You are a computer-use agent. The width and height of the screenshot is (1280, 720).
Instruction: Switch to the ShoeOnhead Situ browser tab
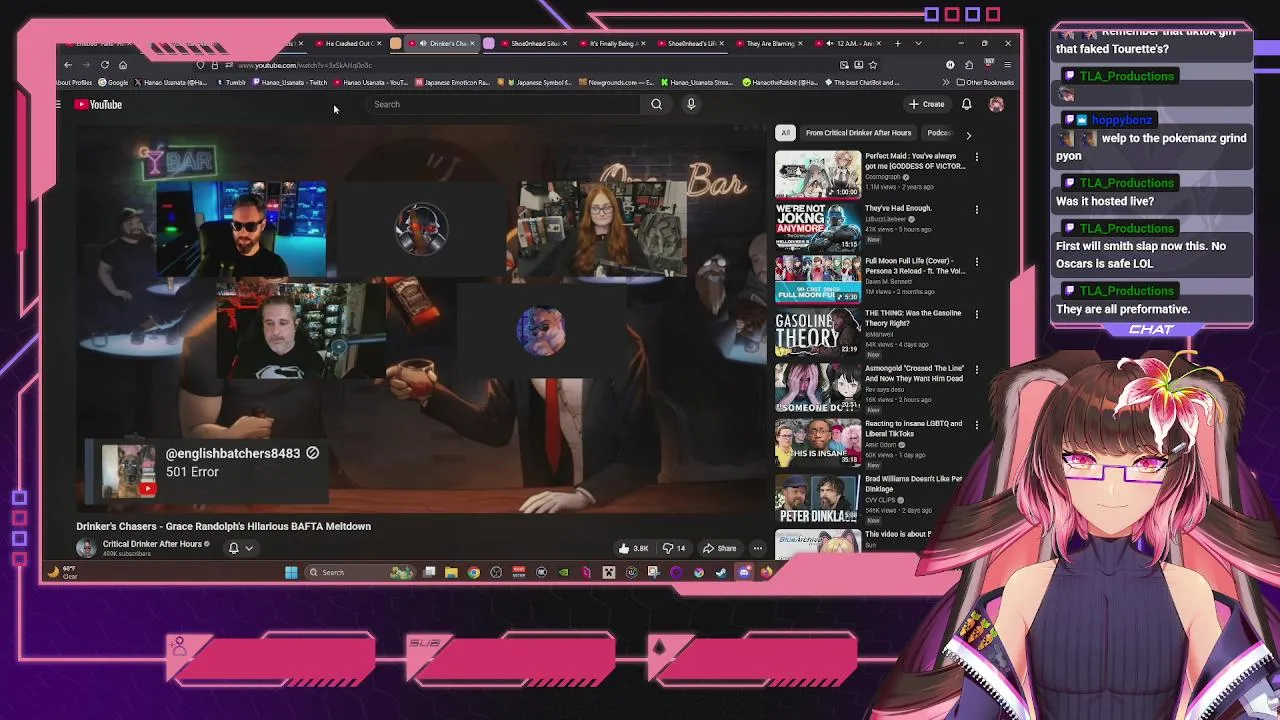click(x=534, y=43)
